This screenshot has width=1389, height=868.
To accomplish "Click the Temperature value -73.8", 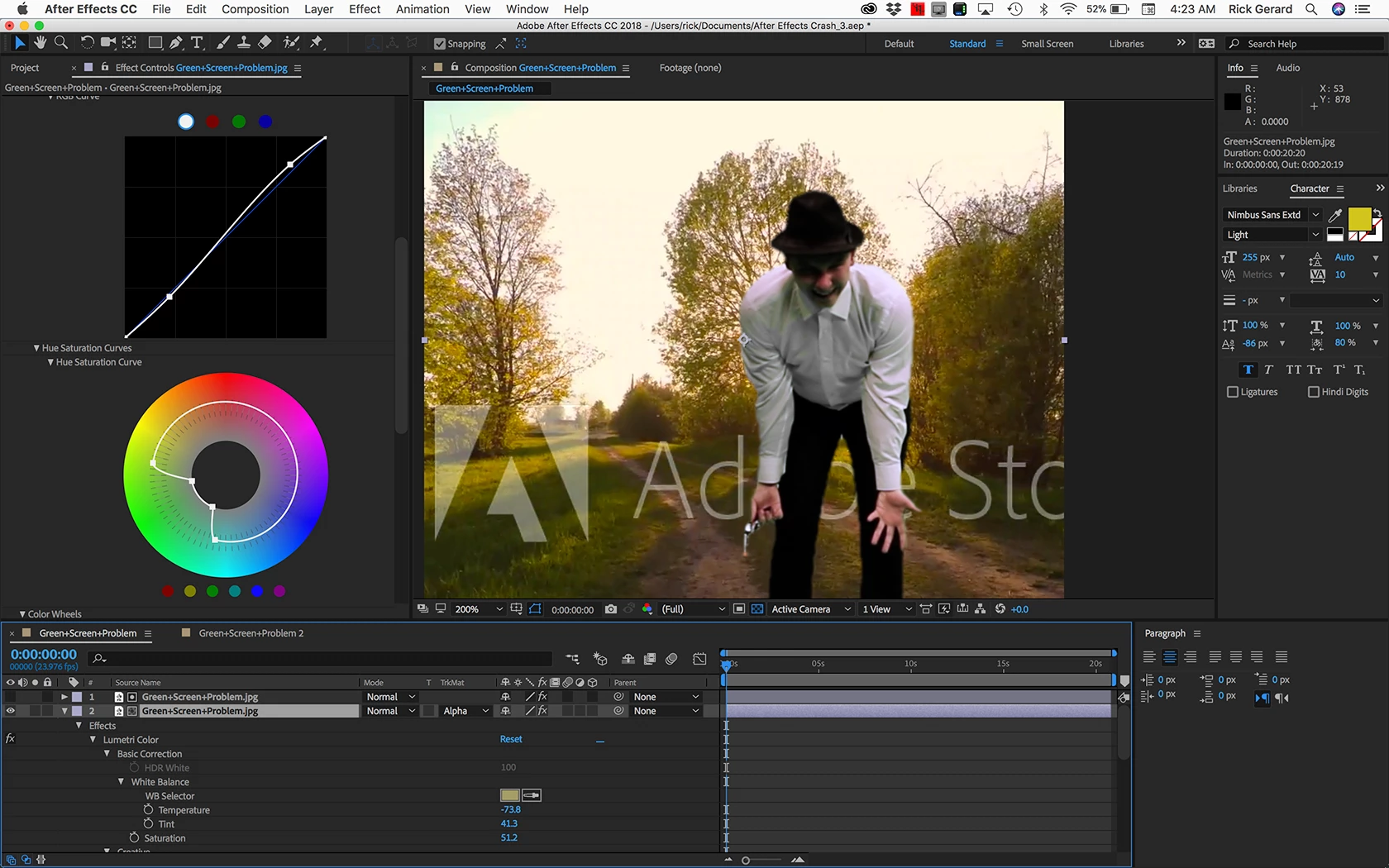I will tap(511, 809).
